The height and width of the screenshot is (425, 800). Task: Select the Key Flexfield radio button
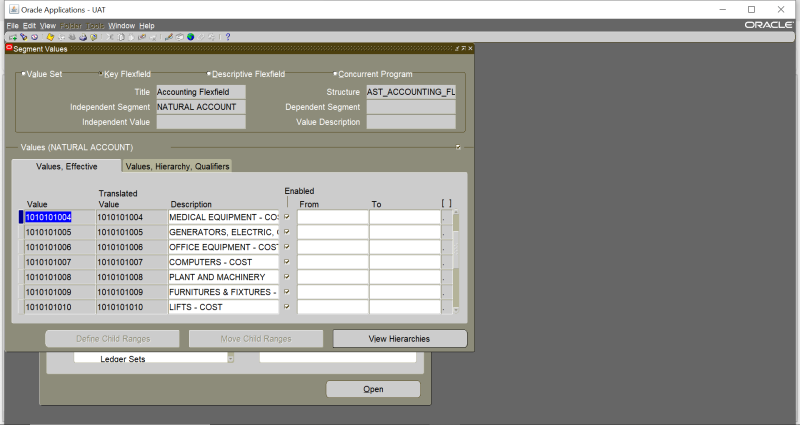[101, 74]
